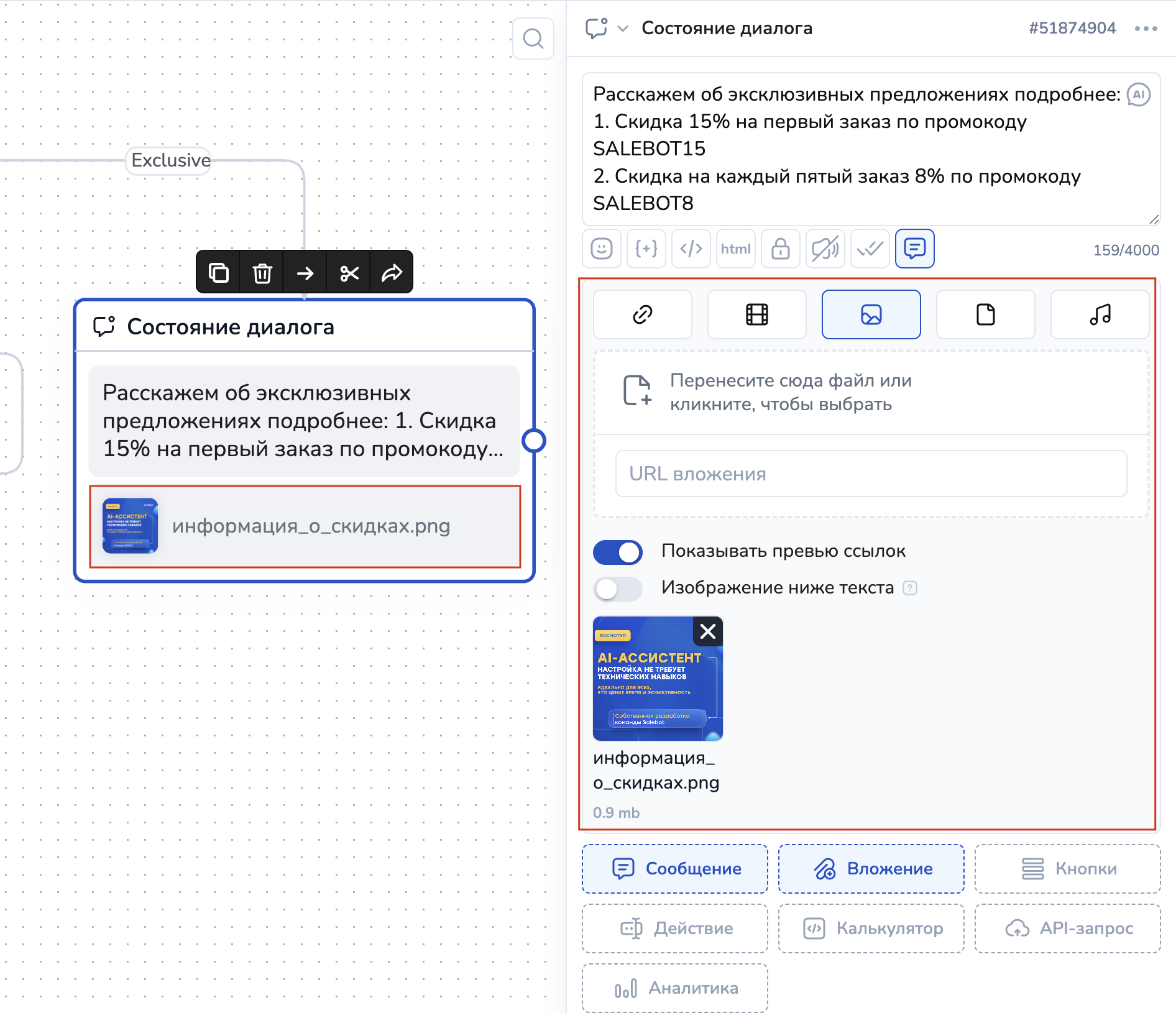
Task: Click the html formatting button
Action: [735, 249]
